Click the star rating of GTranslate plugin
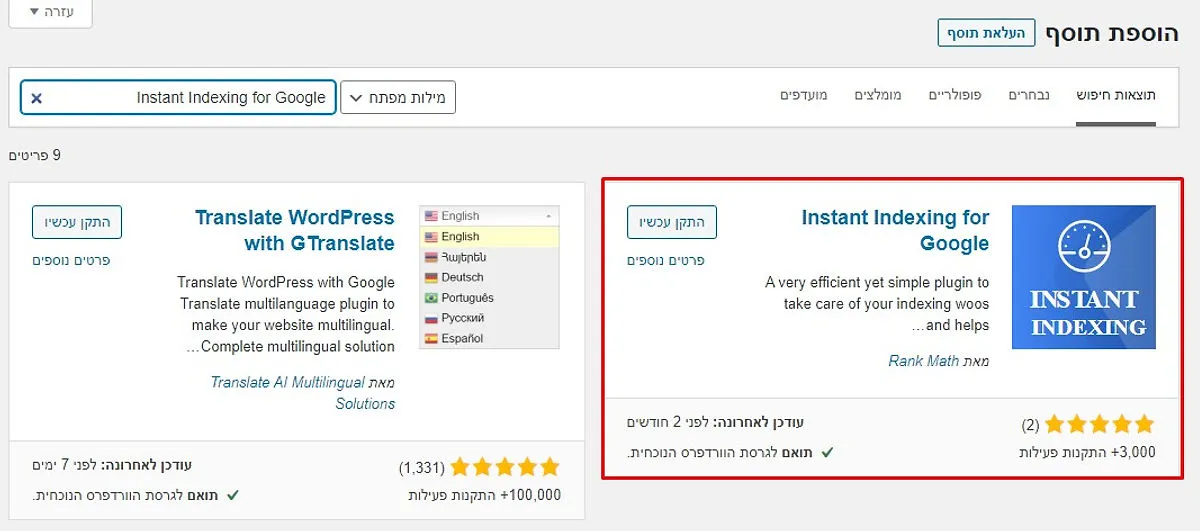This screenshot has width=1200, height=531. pyautogui.click(x=505, y=466)
